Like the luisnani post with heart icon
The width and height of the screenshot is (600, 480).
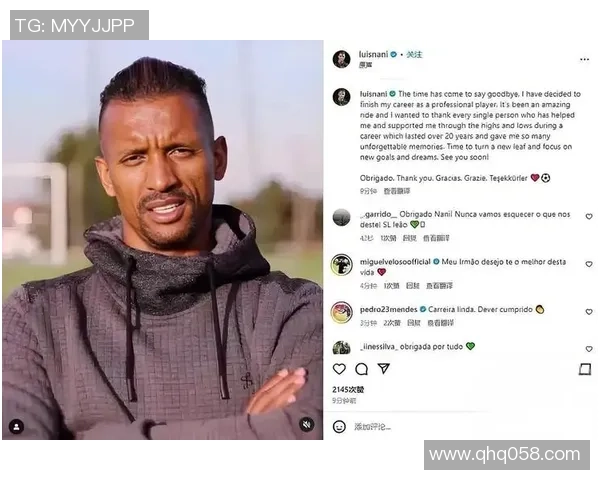[339, 369]
